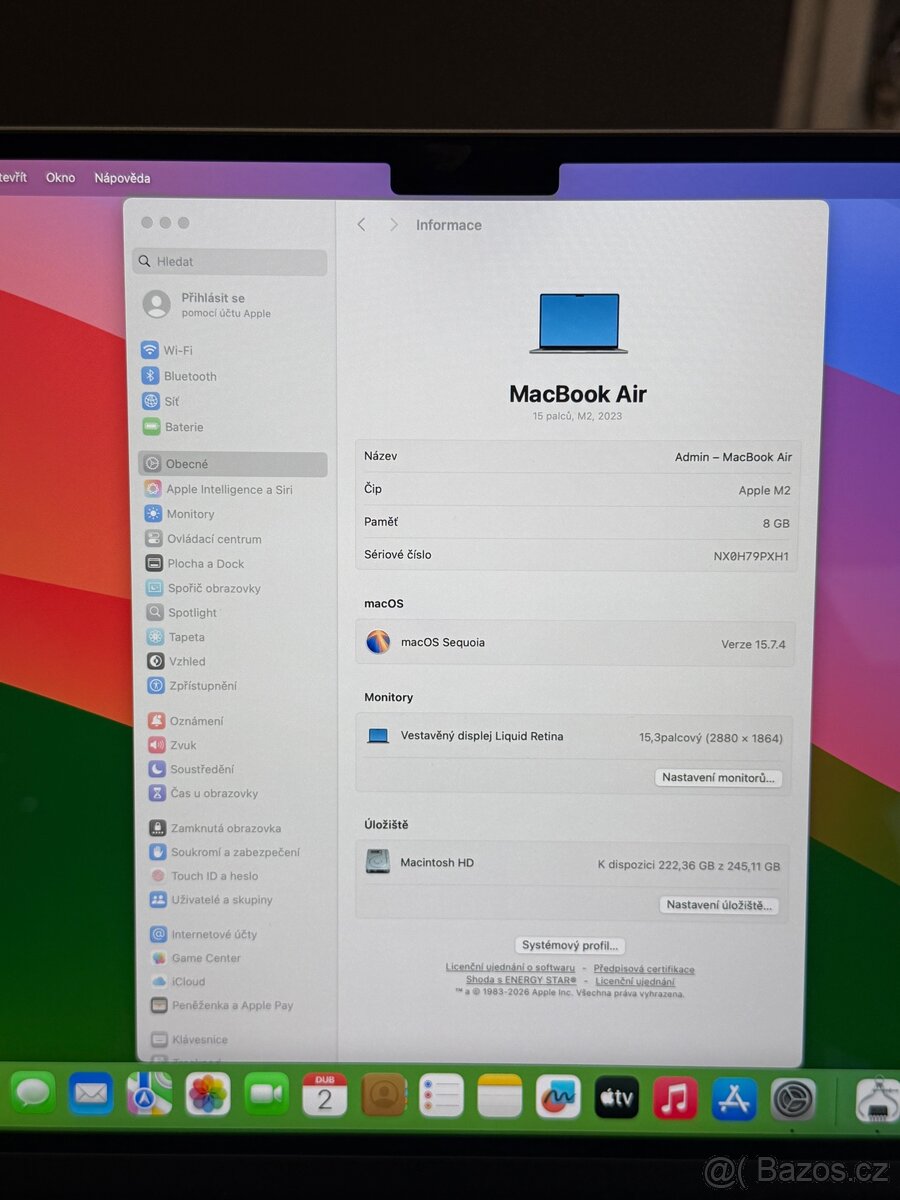Open the Okno menu
Viewport: 900px width, 1200px height.
pyautogui.click(x=60, y=177)
